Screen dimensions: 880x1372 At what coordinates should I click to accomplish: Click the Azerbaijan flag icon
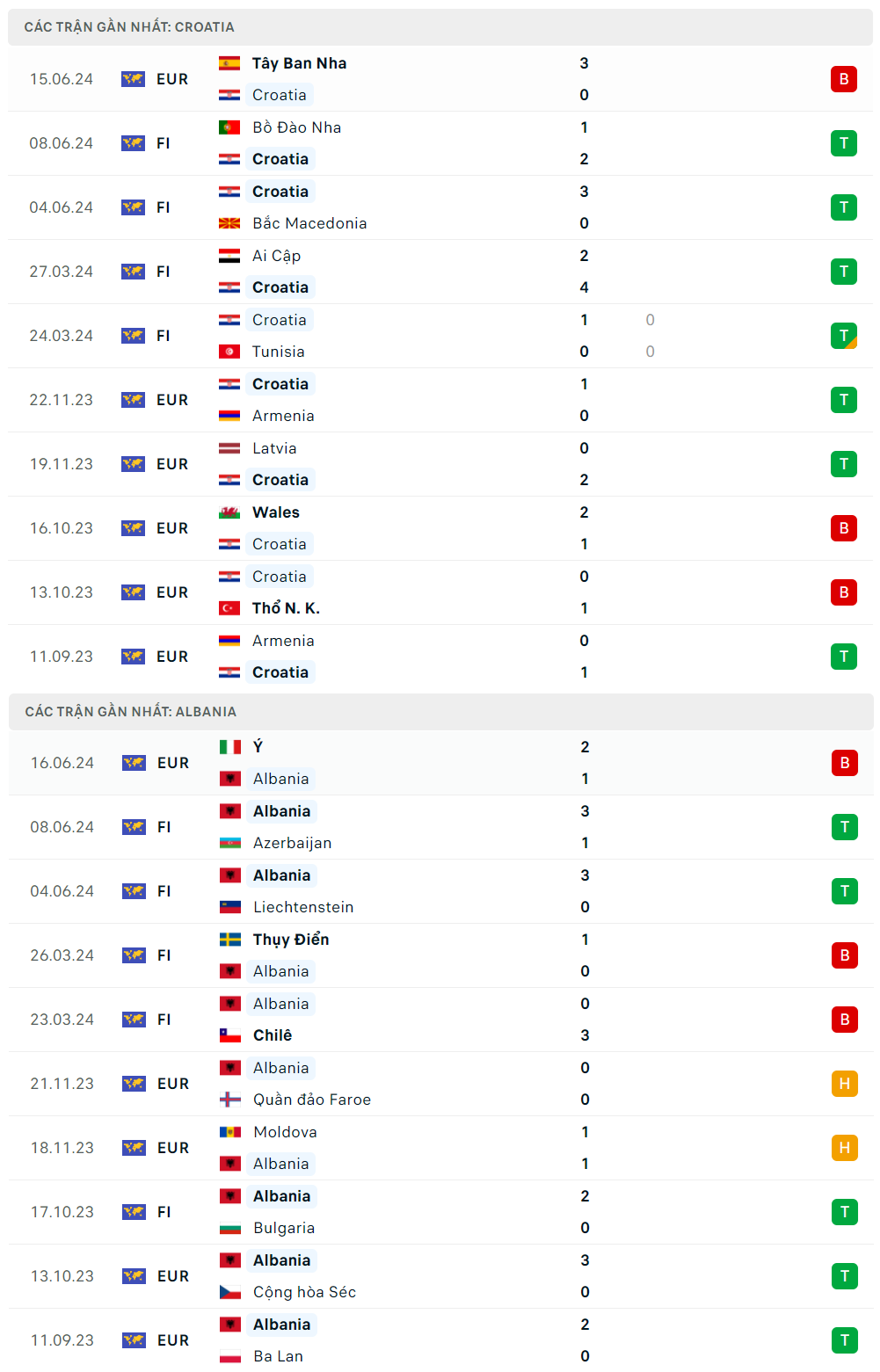click(x=230, y=843)
